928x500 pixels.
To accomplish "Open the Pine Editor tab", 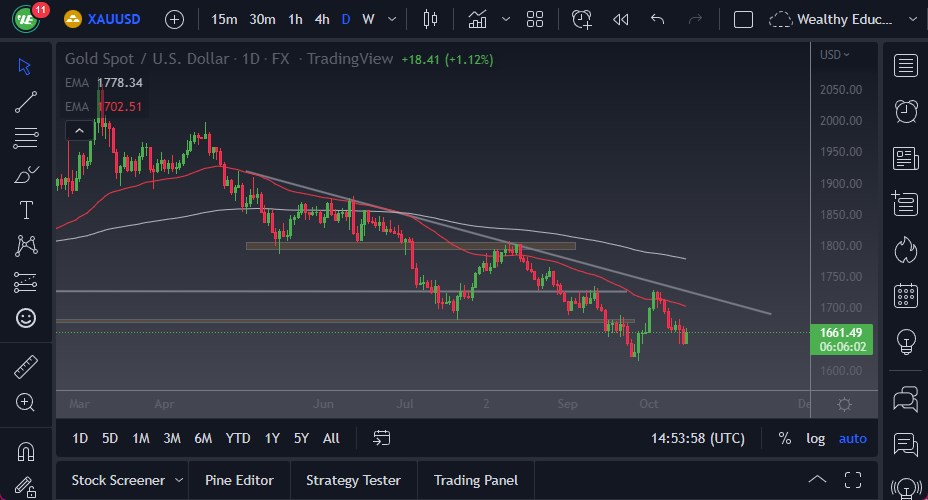I will click(240, 480).
